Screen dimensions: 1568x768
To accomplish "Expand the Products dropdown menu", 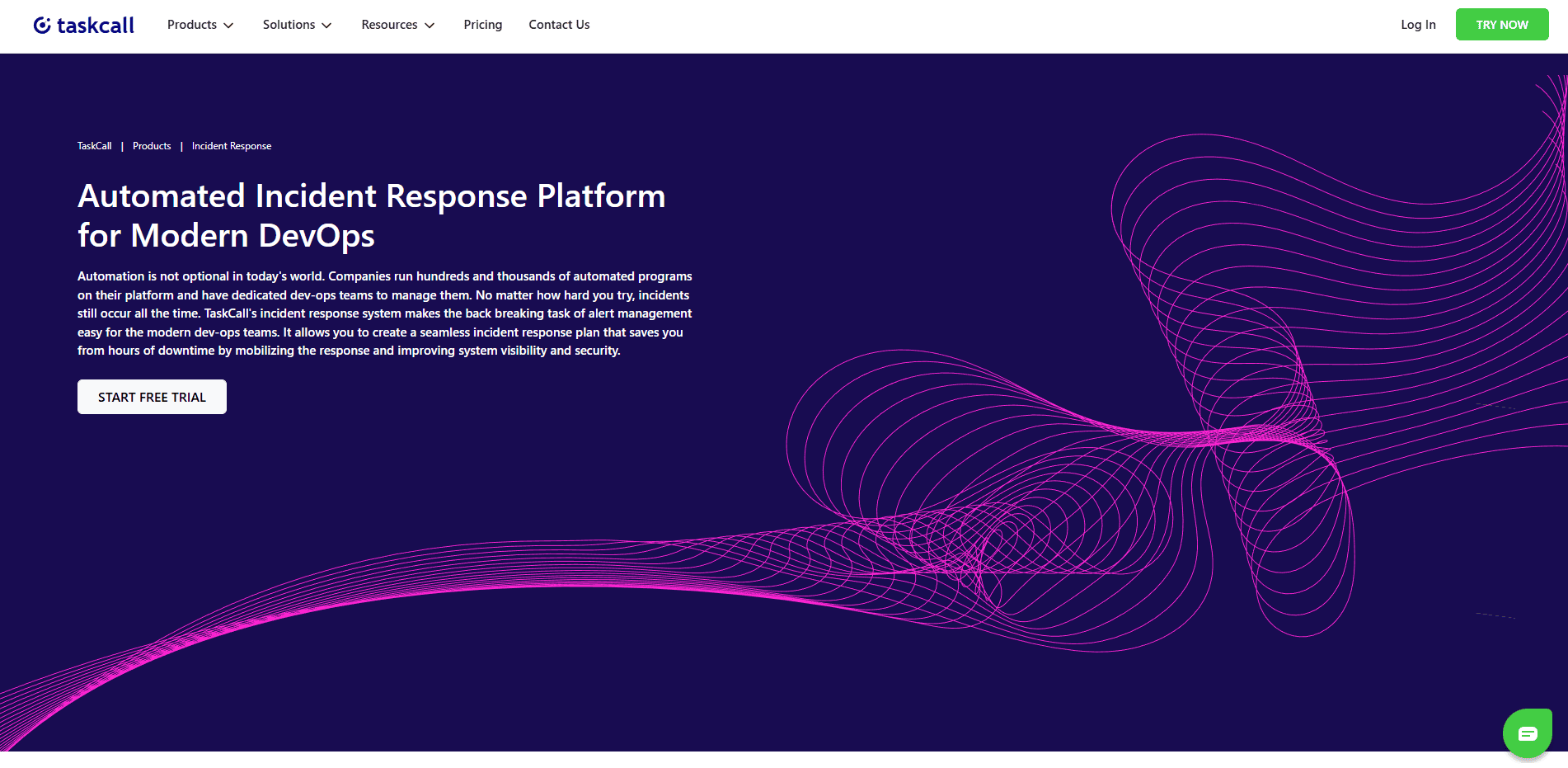I will 192,25.
